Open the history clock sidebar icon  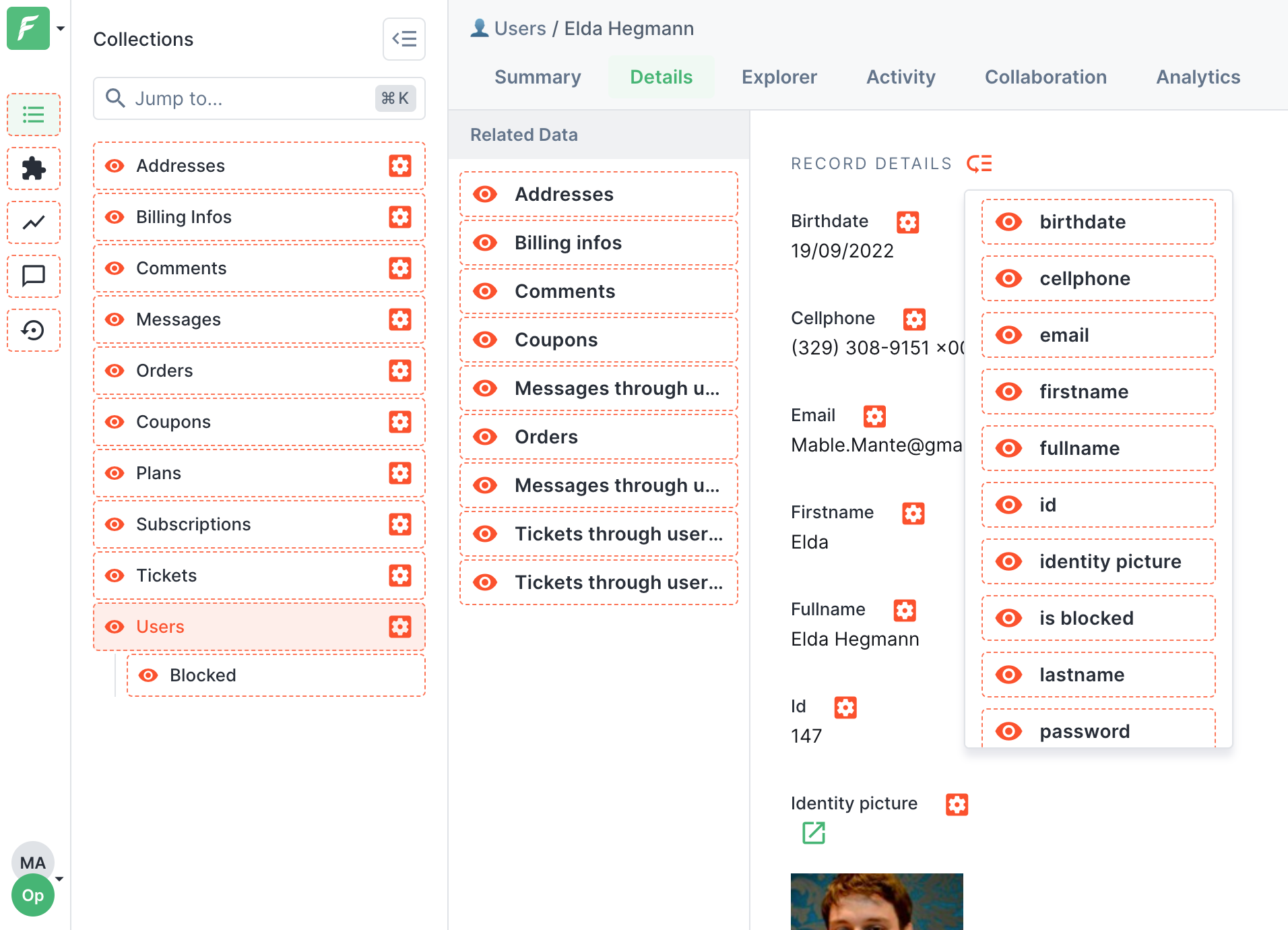[x=33, y=330]
